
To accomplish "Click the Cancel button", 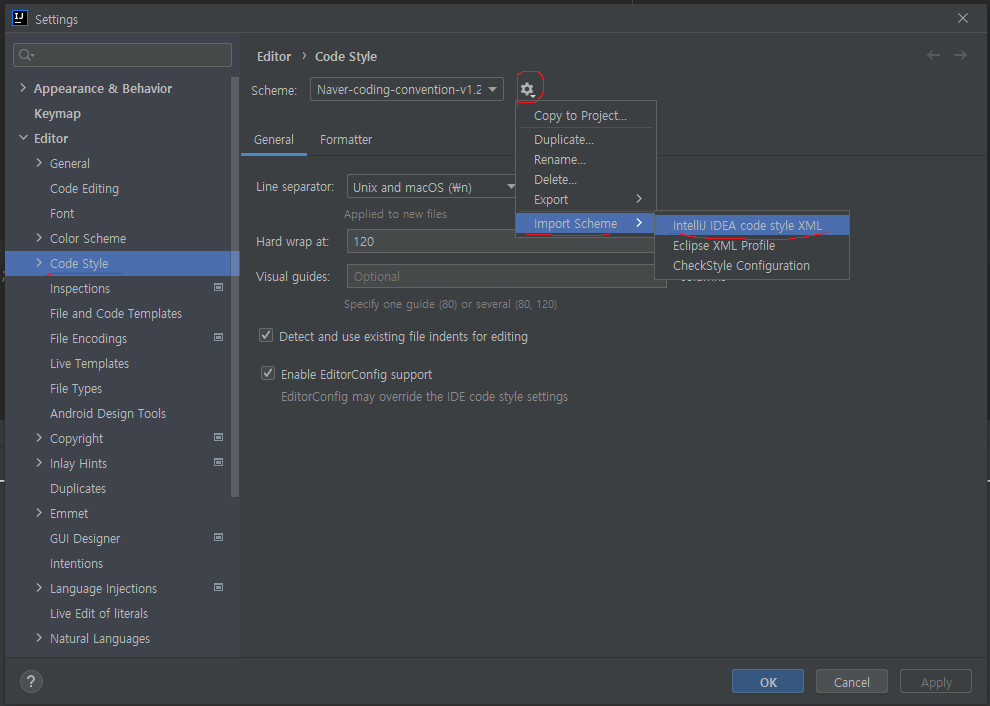I will 852,682.
